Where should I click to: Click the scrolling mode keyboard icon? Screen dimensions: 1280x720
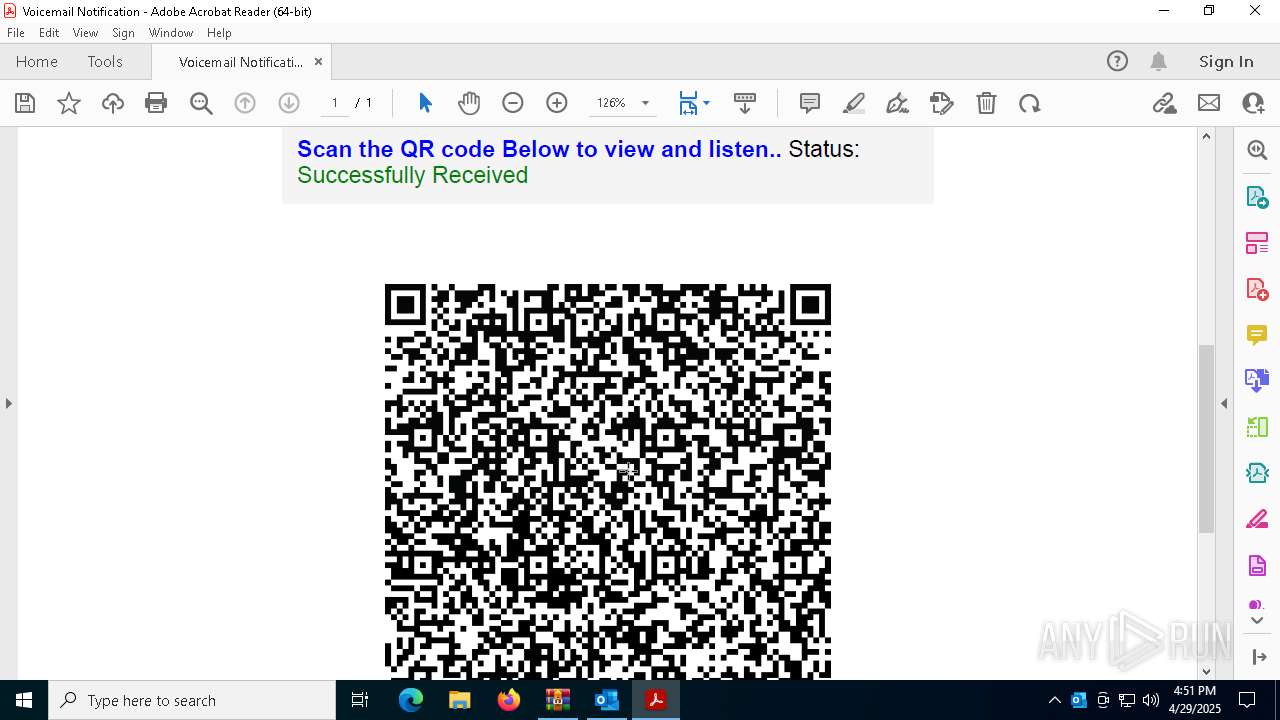pos(745,103)
